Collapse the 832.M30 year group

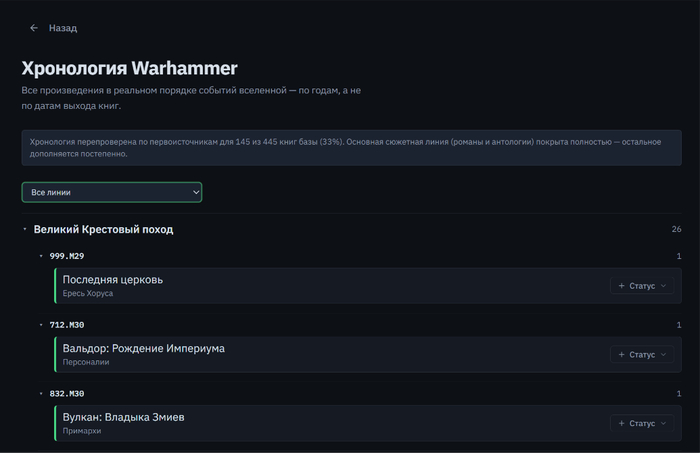(x=41, y=394)
